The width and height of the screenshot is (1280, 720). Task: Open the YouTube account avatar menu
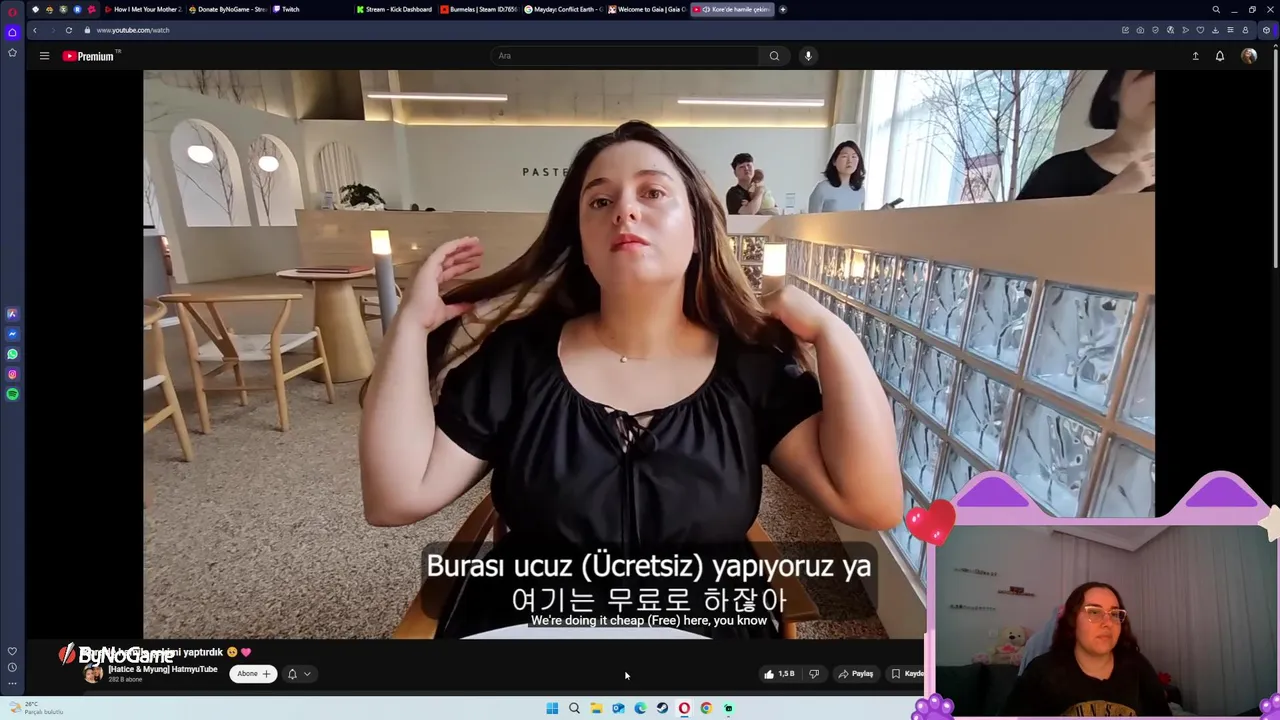[1249, 56]
